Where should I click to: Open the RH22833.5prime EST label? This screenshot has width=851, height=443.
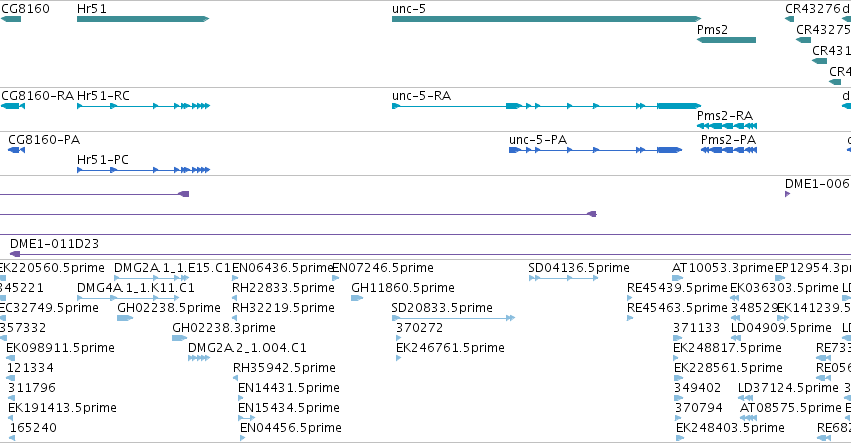click(283, 288)
